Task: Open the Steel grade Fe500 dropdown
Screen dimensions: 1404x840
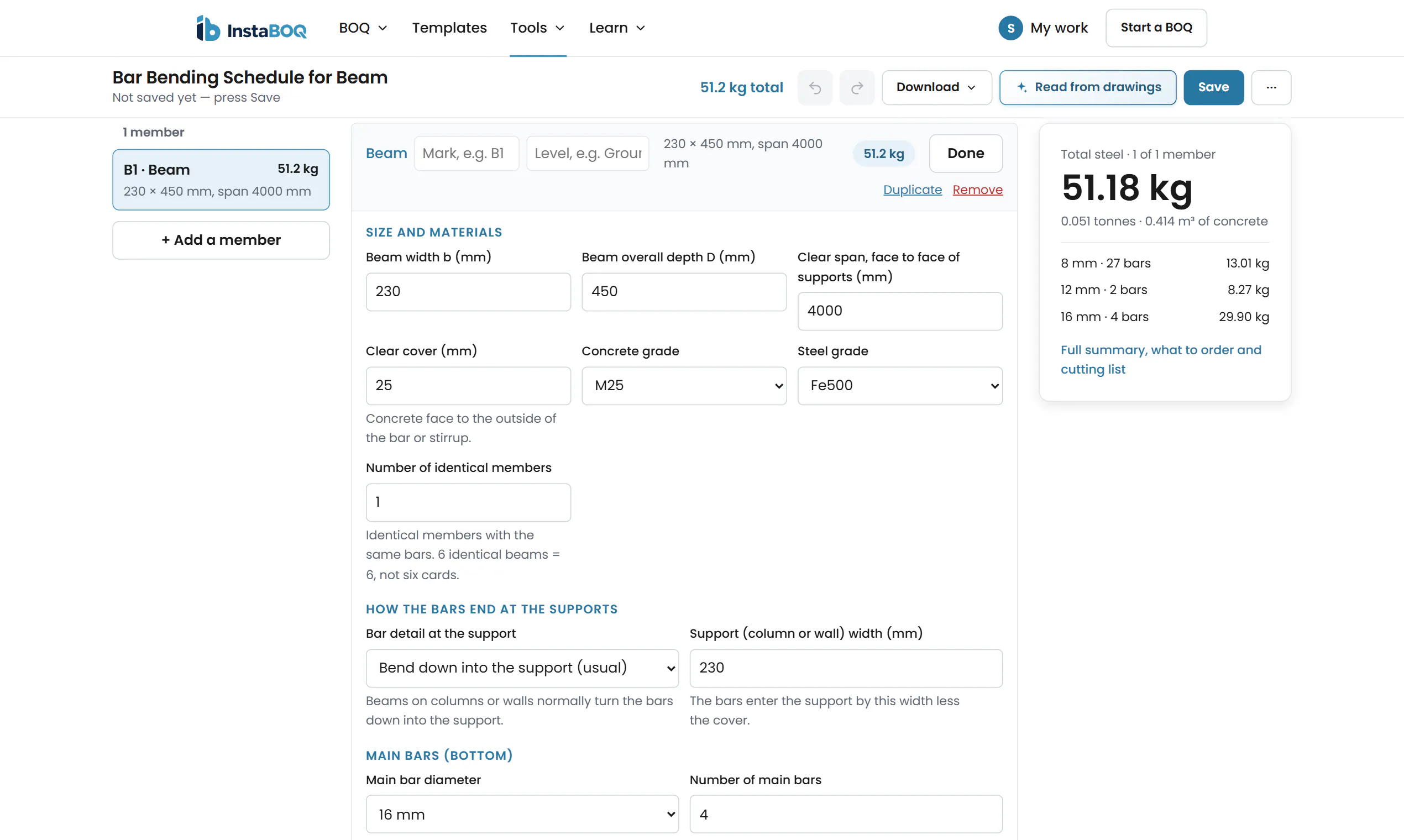Action: [x=899, y=386]
